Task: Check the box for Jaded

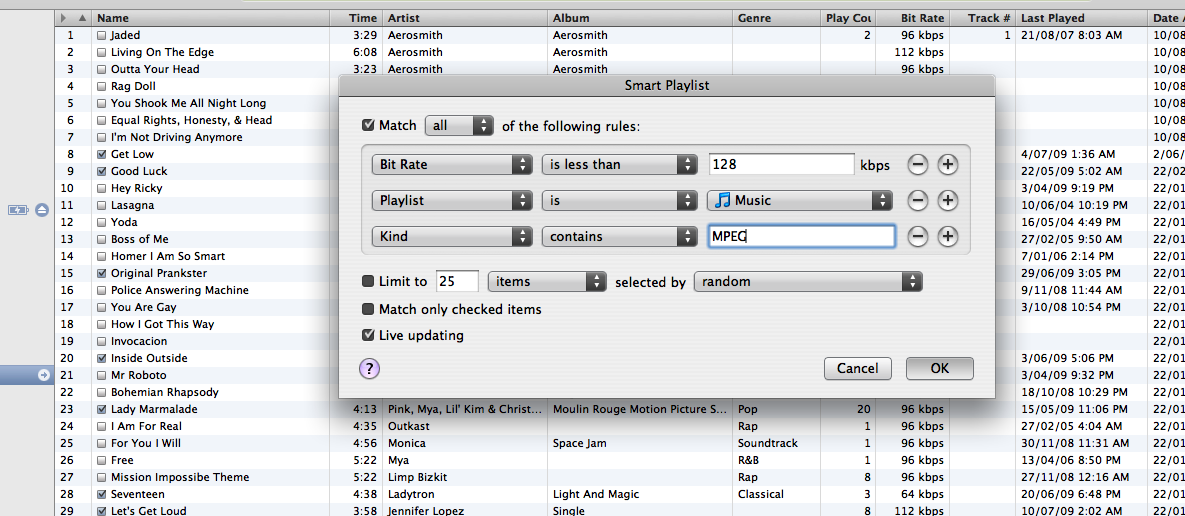Action: click(x=102, y=36)
